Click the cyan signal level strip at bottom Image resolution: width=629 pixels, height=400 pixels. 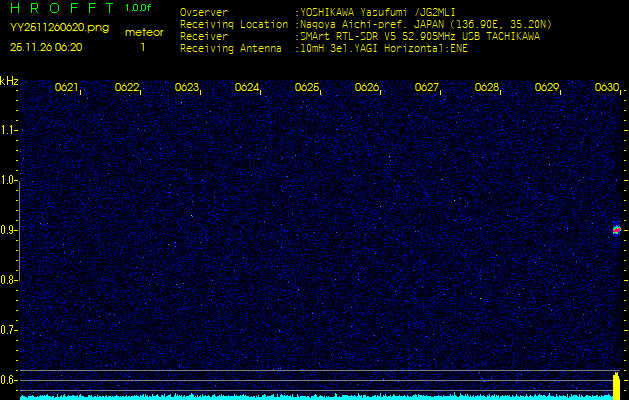pyautogui.click(x=300, y=396)
